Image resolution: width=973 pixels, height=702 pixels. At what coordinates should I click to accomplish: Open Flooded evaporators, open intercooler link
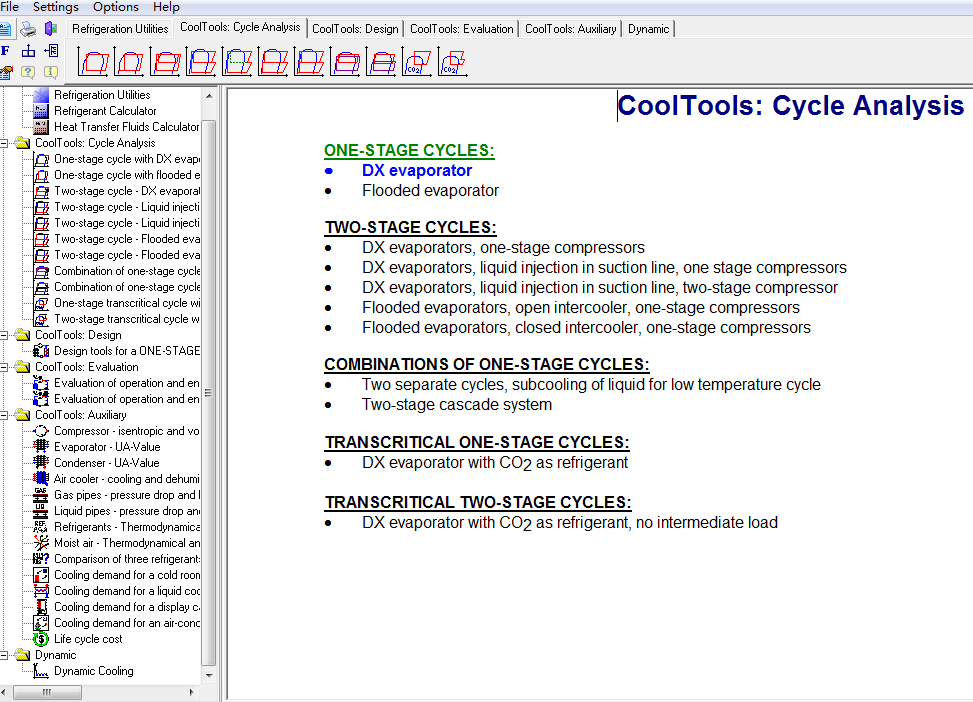click(x=581, y=308)
